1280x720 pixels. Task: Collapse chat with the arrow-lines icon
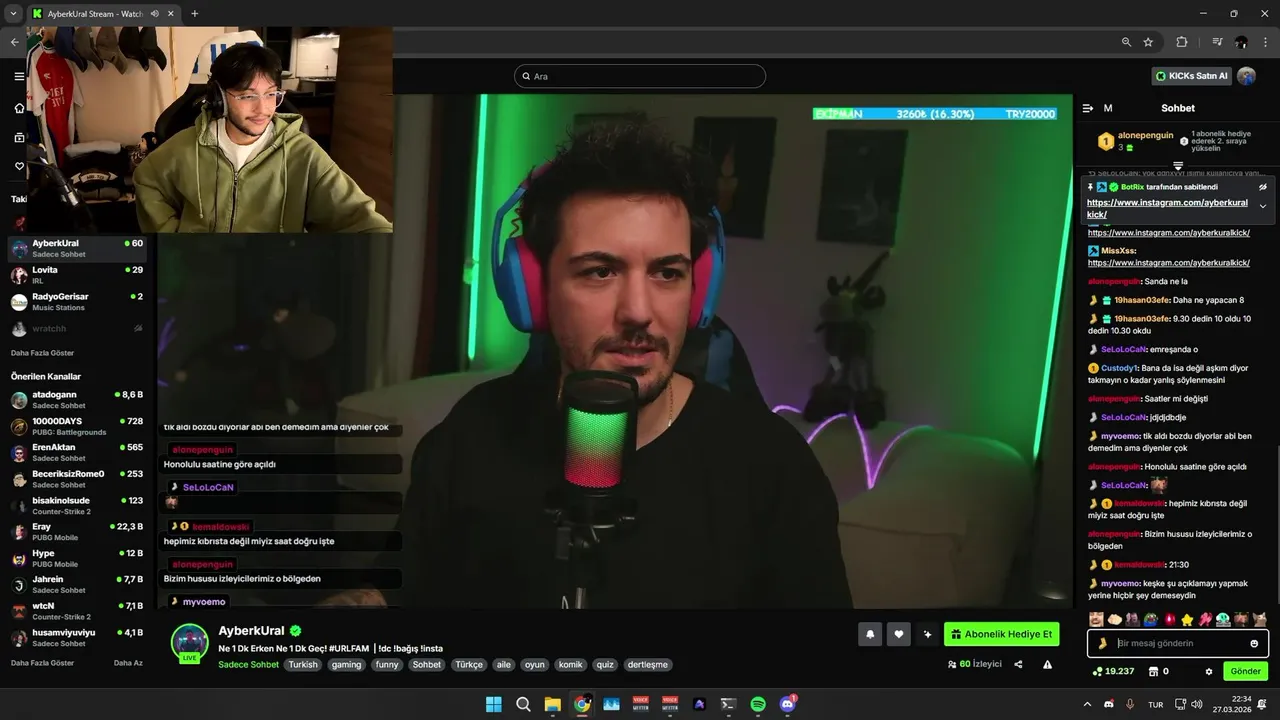coord(1088,108)
